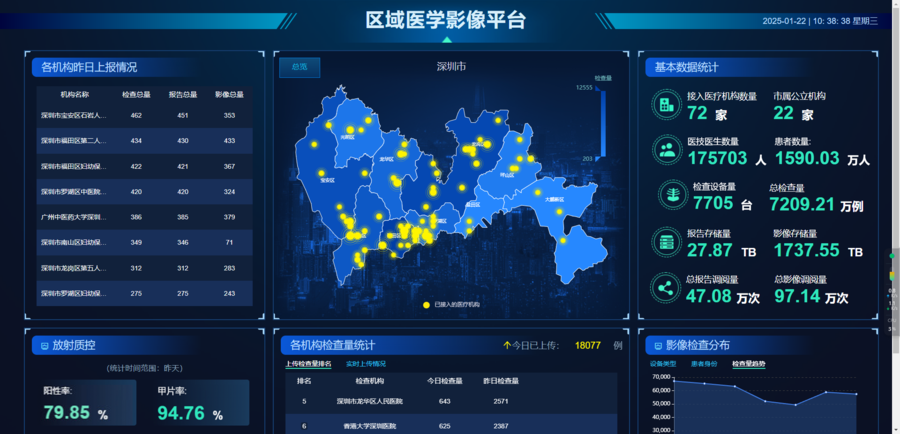Click the 已接入的医疗机构 legend dot
The width and height of the screenshot is (900, 434).
426,305
